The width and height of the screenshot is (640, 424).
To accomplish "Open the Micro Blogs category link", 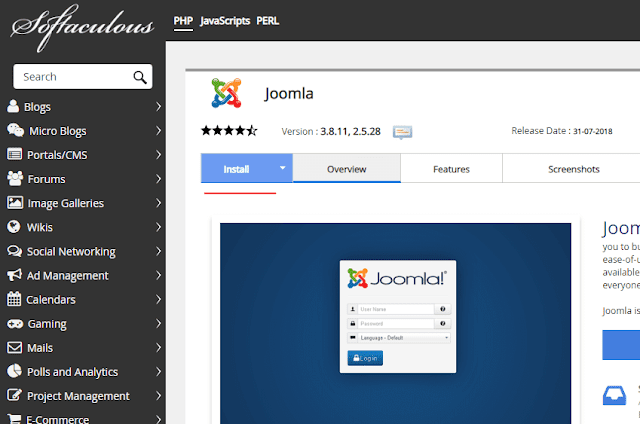I will (x=58, y=131).
